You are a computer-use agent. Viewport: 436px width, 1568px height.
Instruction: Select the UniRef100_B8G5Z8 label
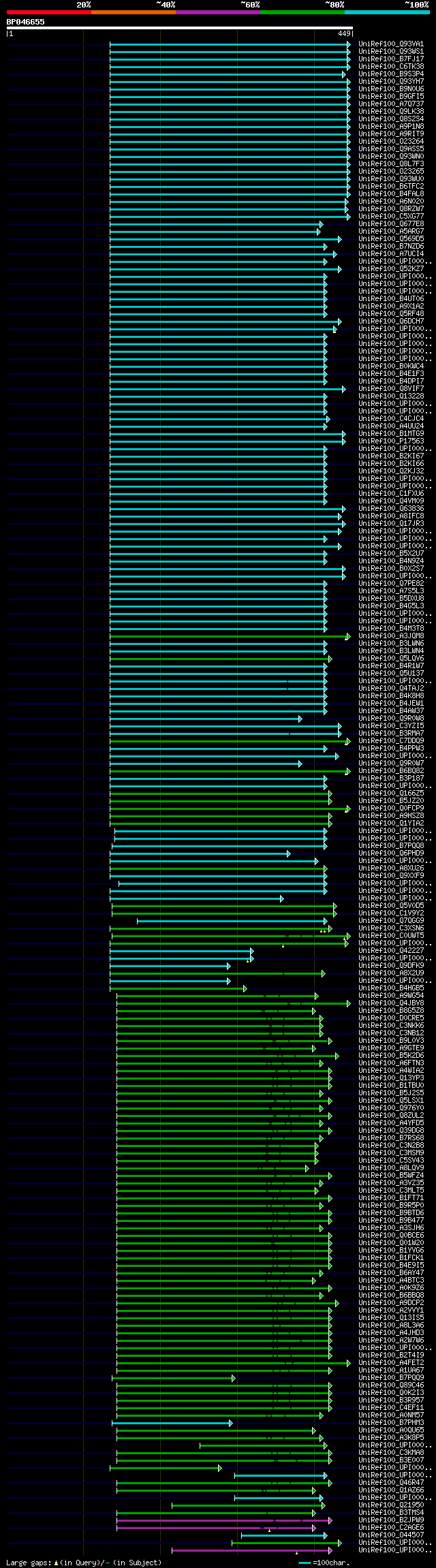[391, 1011]
